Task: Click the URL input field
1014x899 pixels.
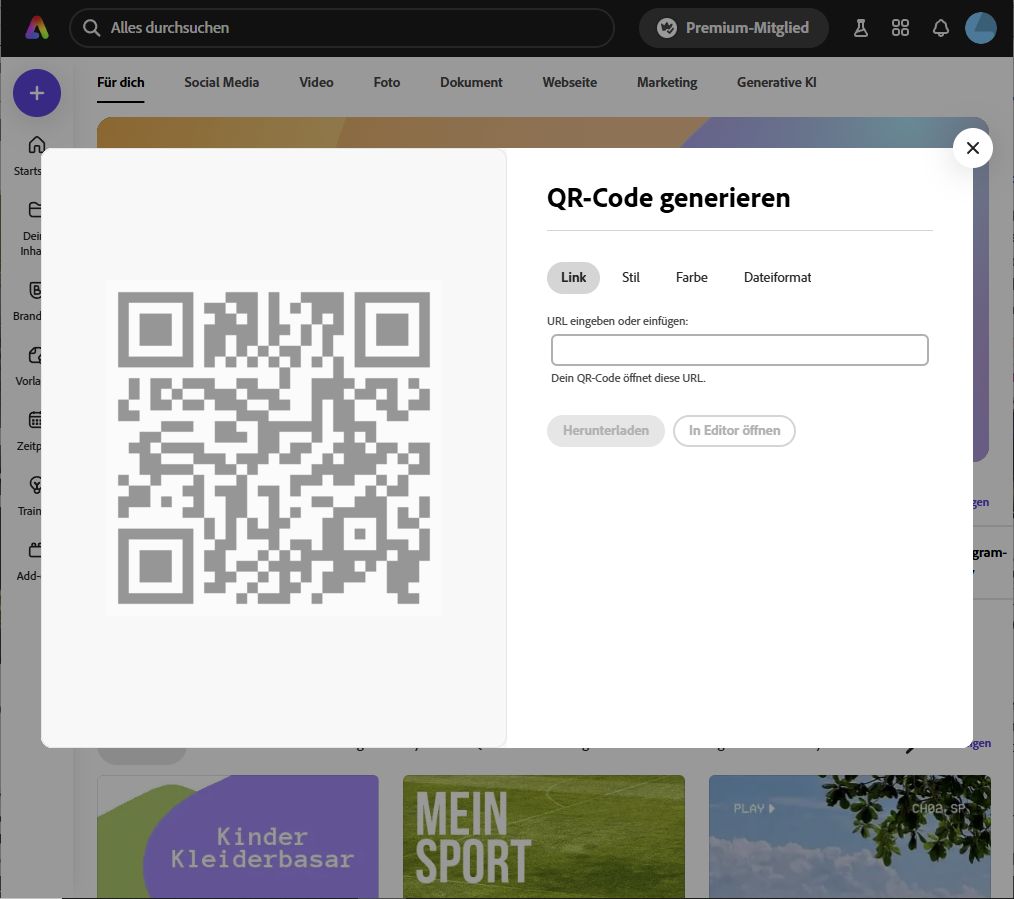Action: click(x=740, y=350)
